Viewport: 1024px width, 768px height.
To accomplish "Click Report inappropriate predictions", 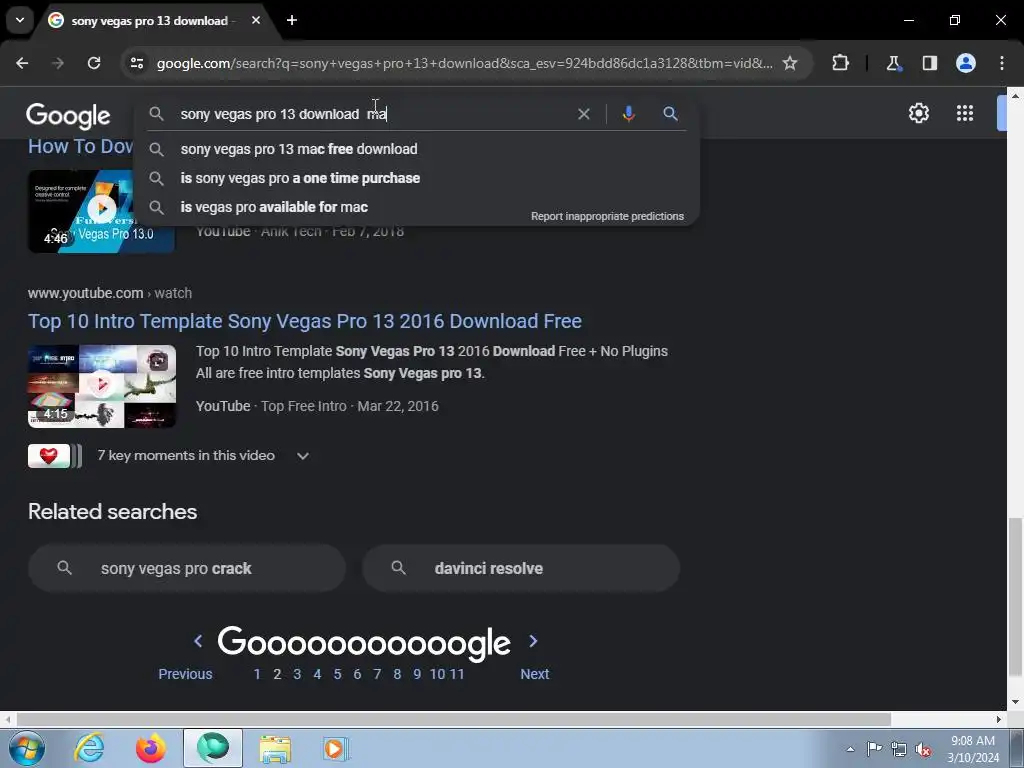I will tap(607, 216).
